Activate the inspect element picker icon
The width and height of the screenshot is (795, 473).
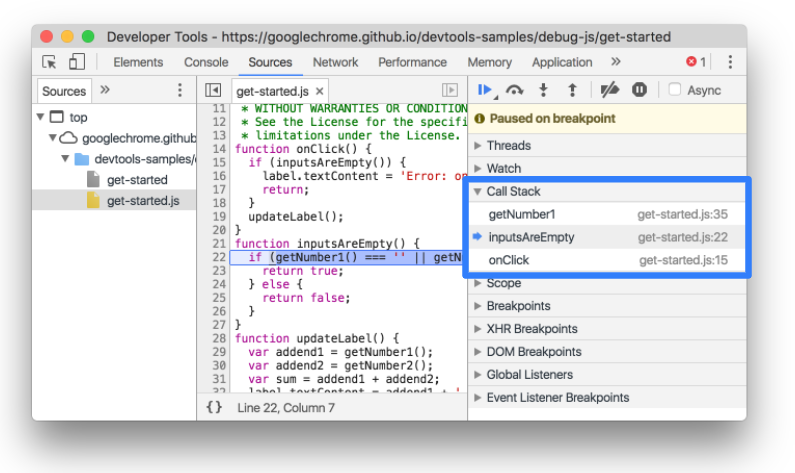pyautogui.click(x=49, y=62)
